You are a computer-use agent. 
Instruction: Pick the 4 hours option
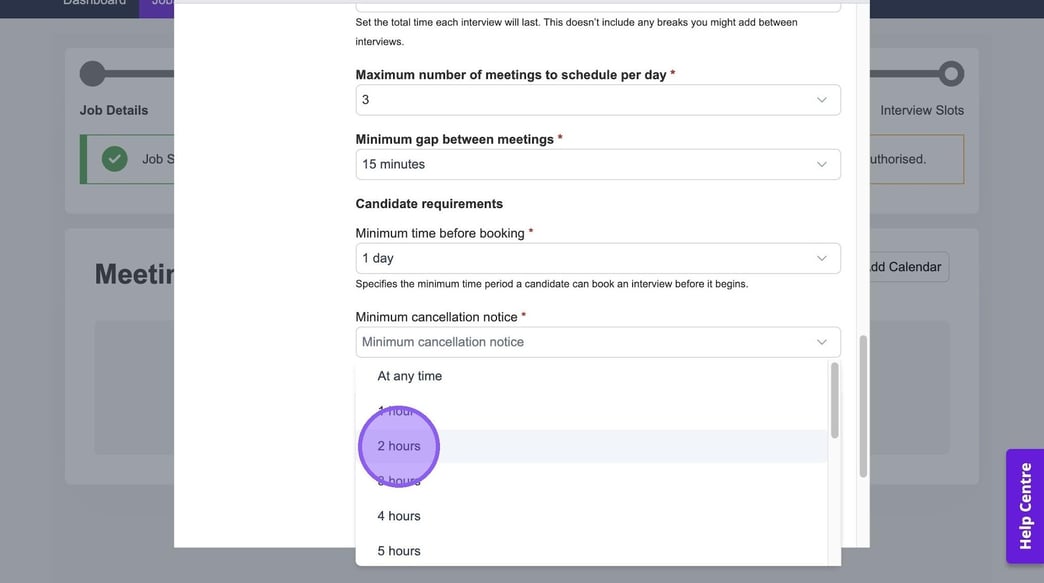click(399, 516)
